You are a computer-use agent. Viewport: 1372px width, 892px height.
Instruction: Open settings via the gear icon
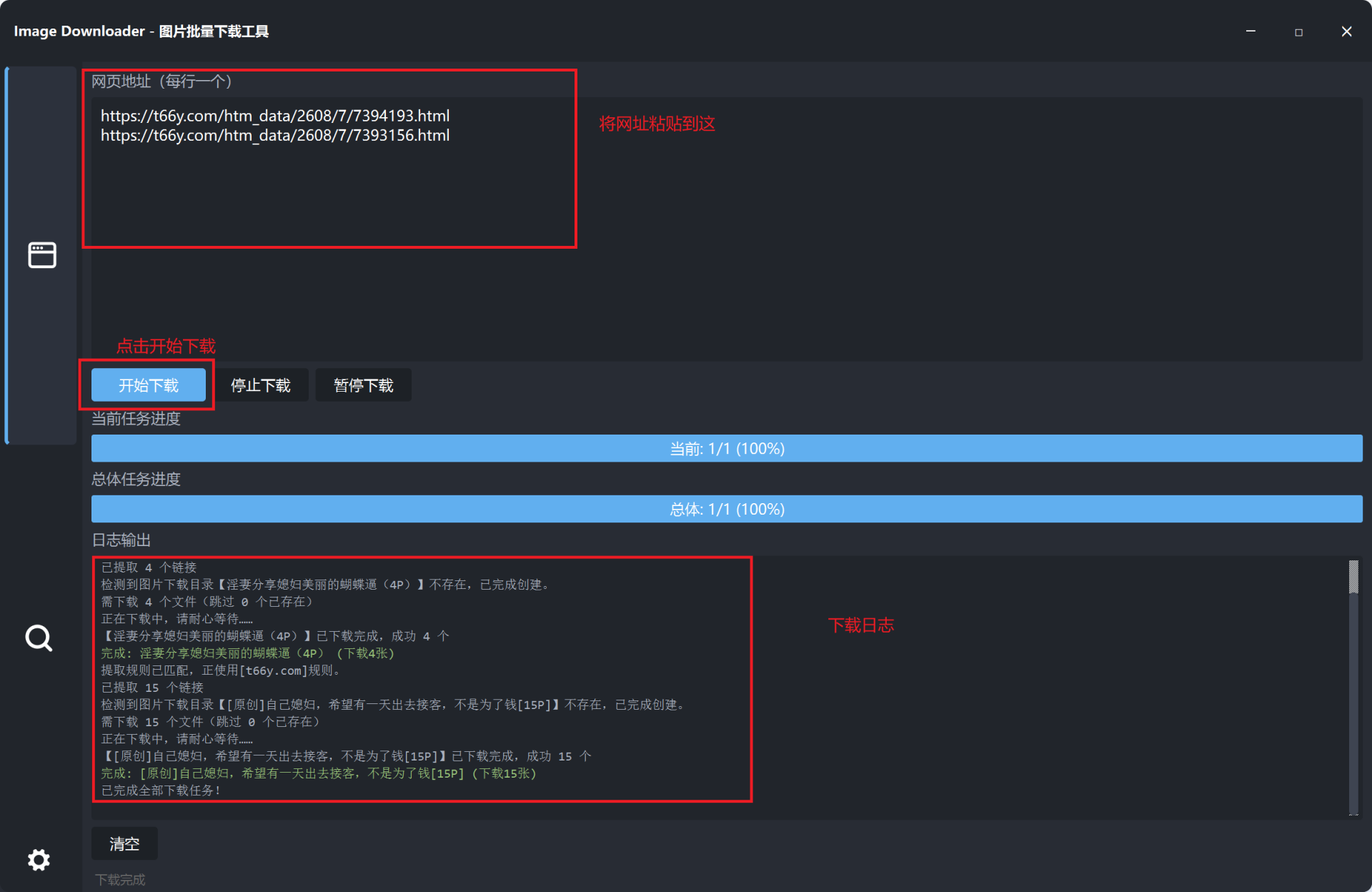pos(39,860)
